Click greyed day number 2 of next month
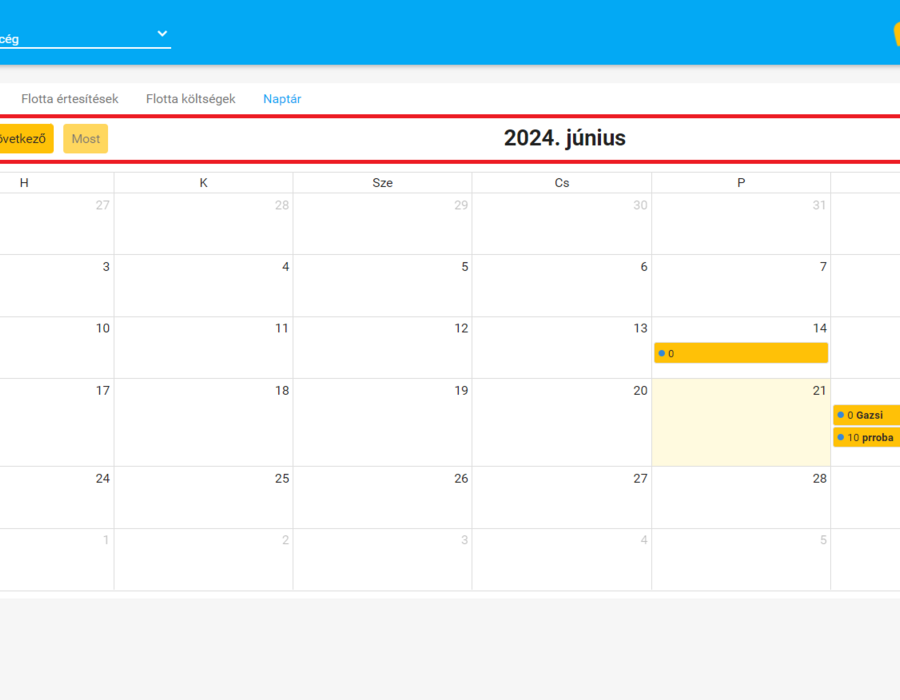Image resolution: width=900 pixels, height=700 pixels. pyautogui.click(x=285, y=540)
